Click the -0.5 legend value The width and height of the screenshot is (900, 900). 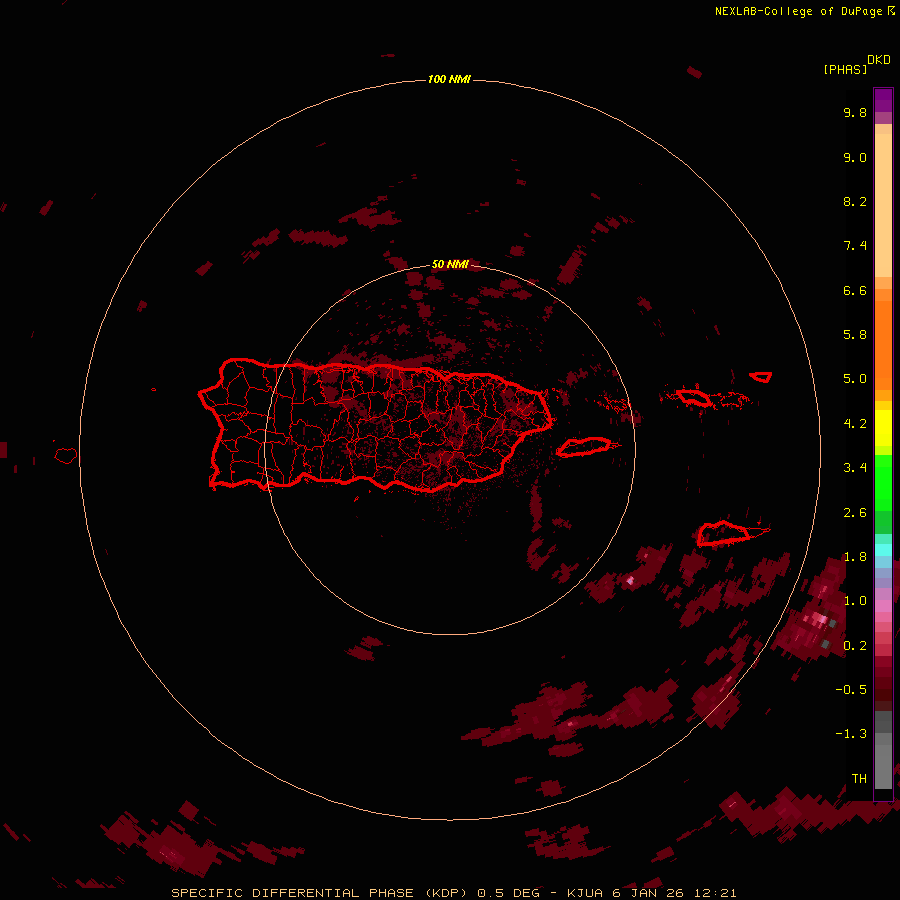coord(851,690)
